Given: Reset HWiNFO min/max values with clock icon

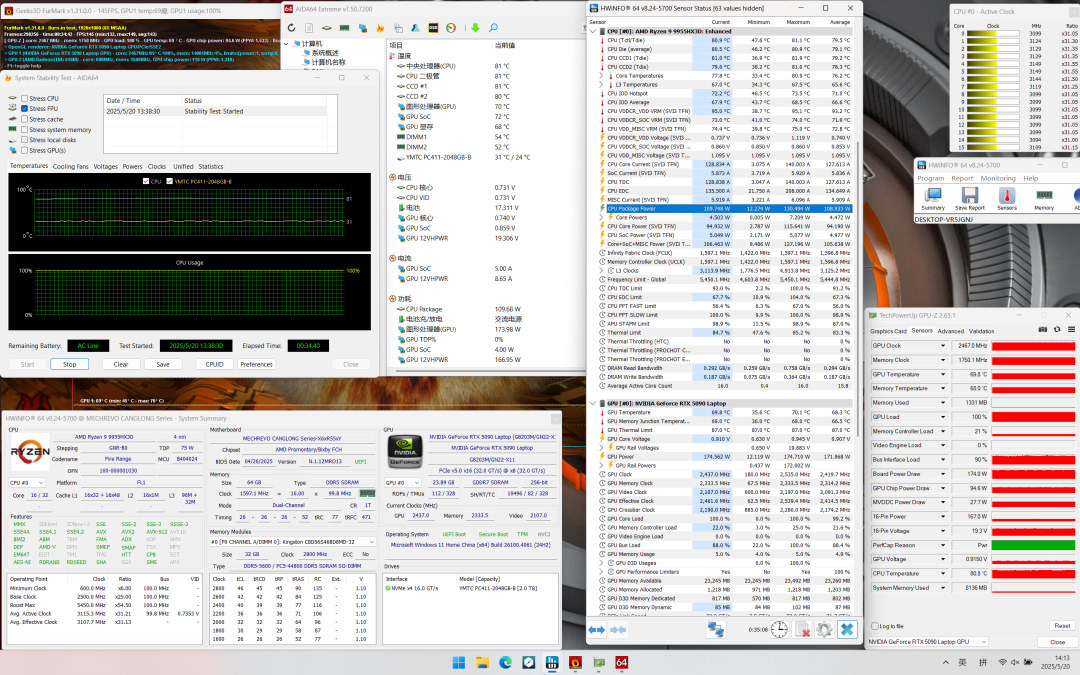Looking at the screenshot, I should click(x=779, y=629).
